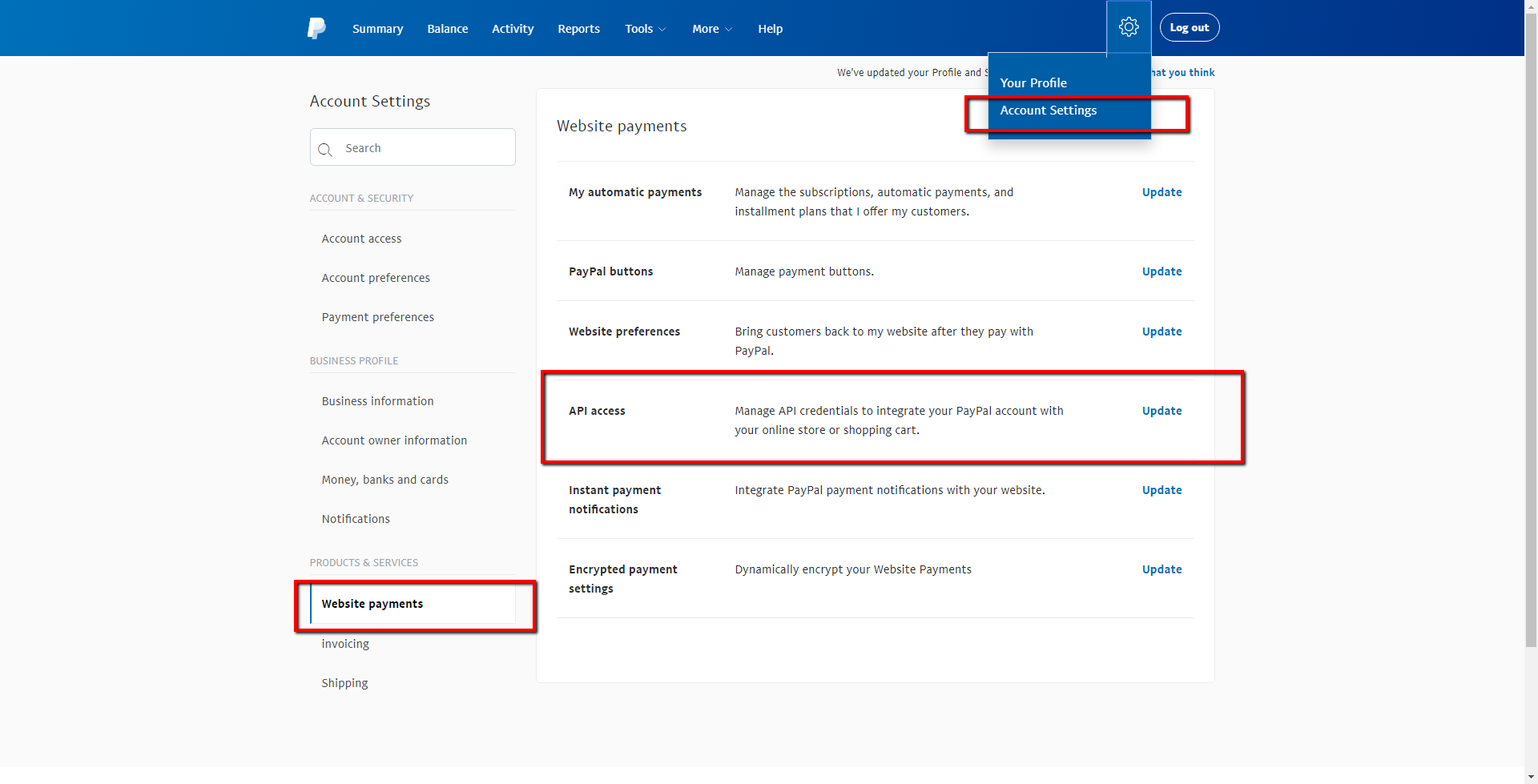
Task: Open Account access settings
Action: tap(361, 239)
